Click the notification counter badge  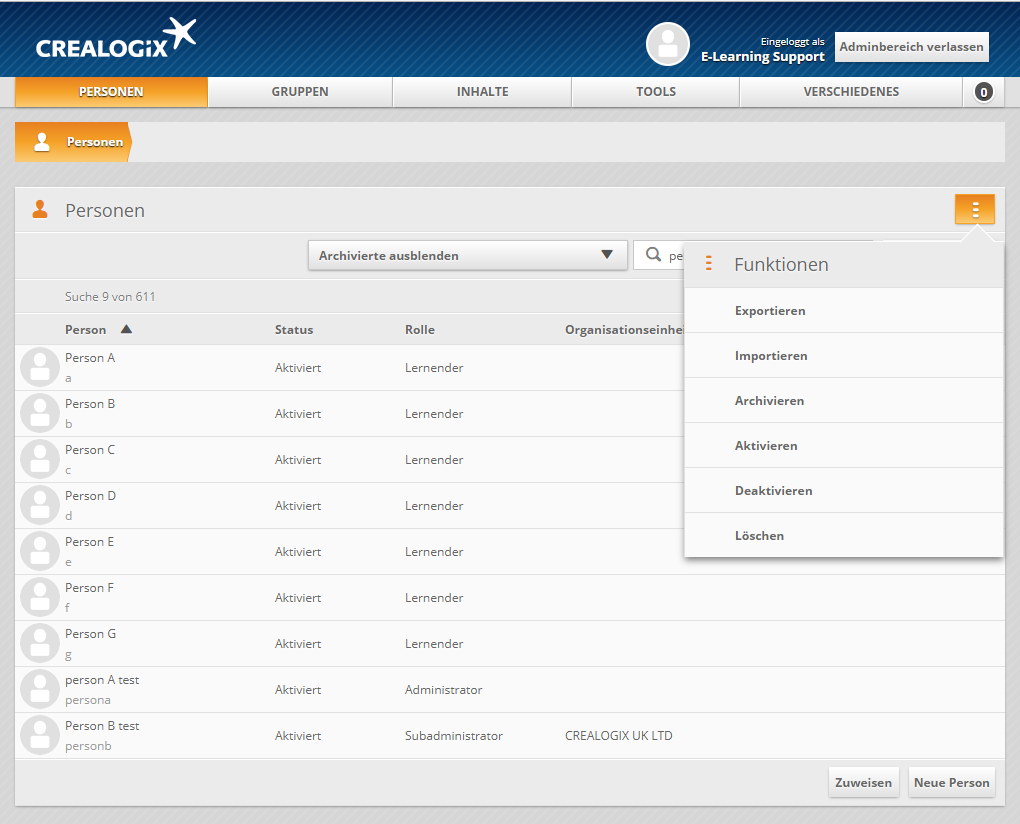[x=983, y=92]
